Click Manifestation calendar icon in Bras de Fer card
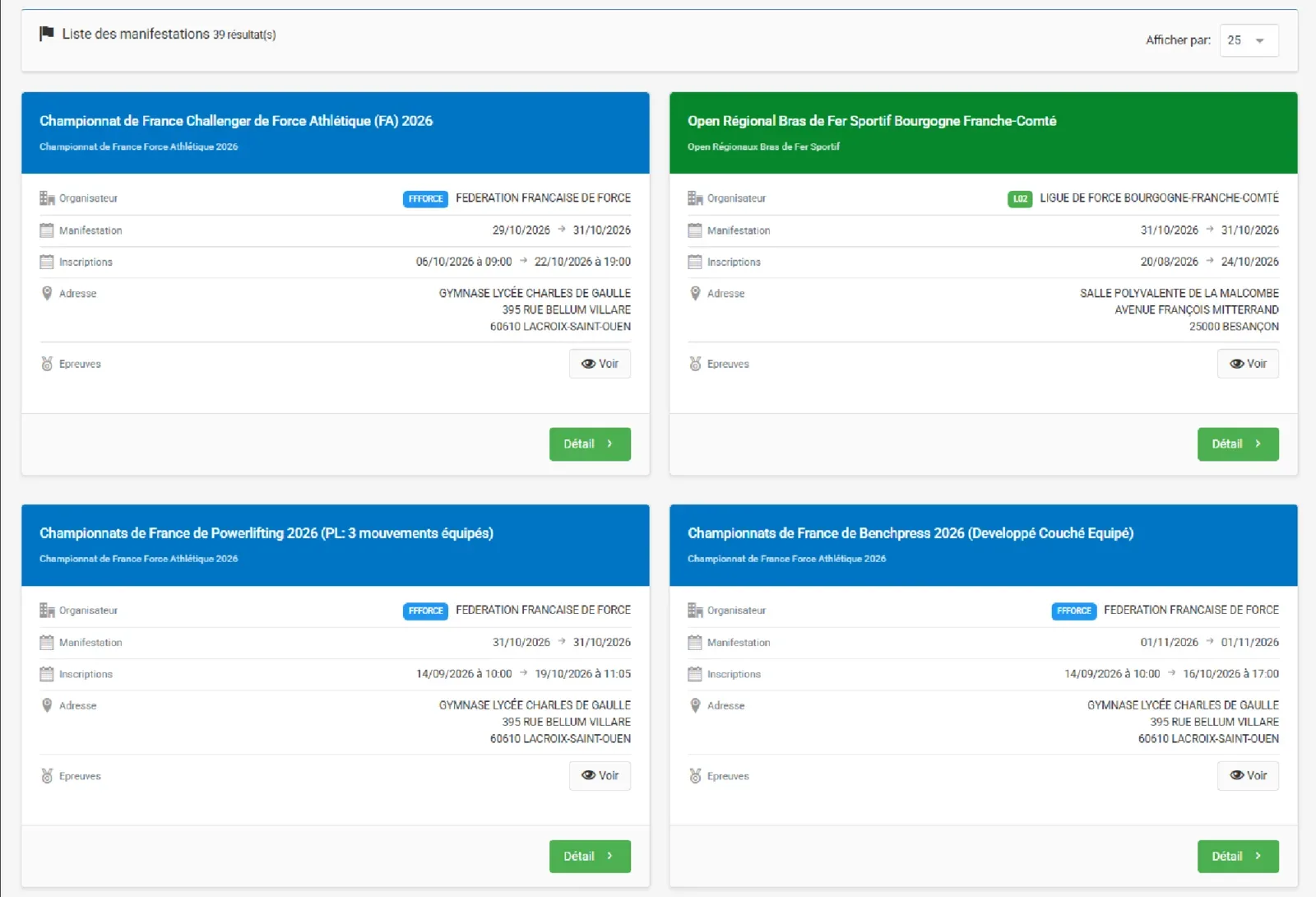Image resolution: width=1316 pixels, height=897 pixels. (x=695, y=230)
